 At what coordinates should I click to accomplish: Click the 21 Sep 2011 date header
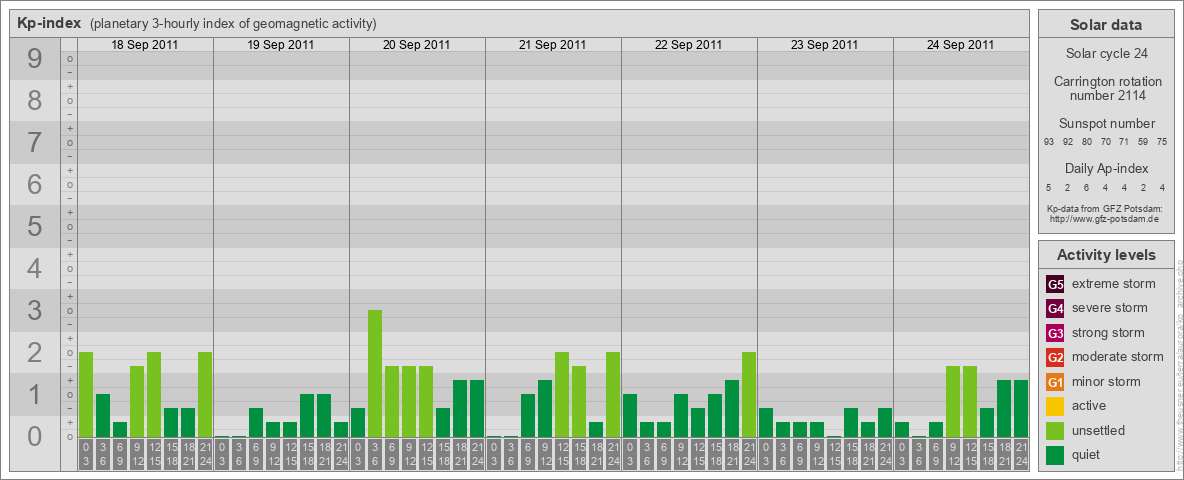[x=553, y=45]
